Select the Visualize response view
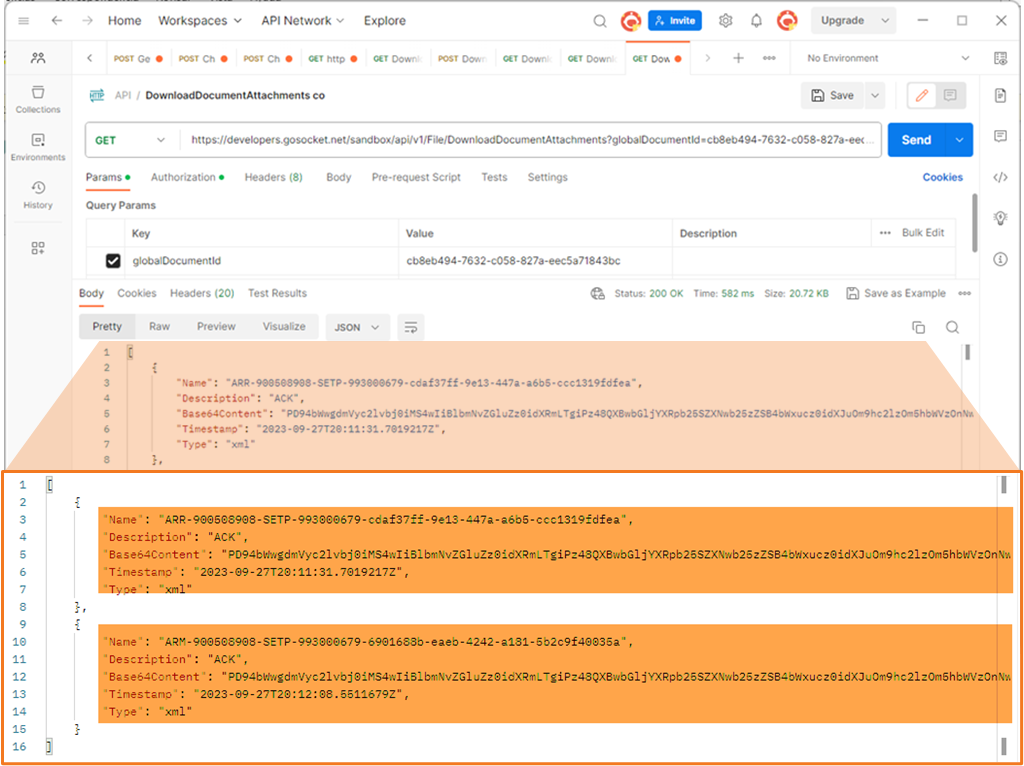 tap(284, 327)
